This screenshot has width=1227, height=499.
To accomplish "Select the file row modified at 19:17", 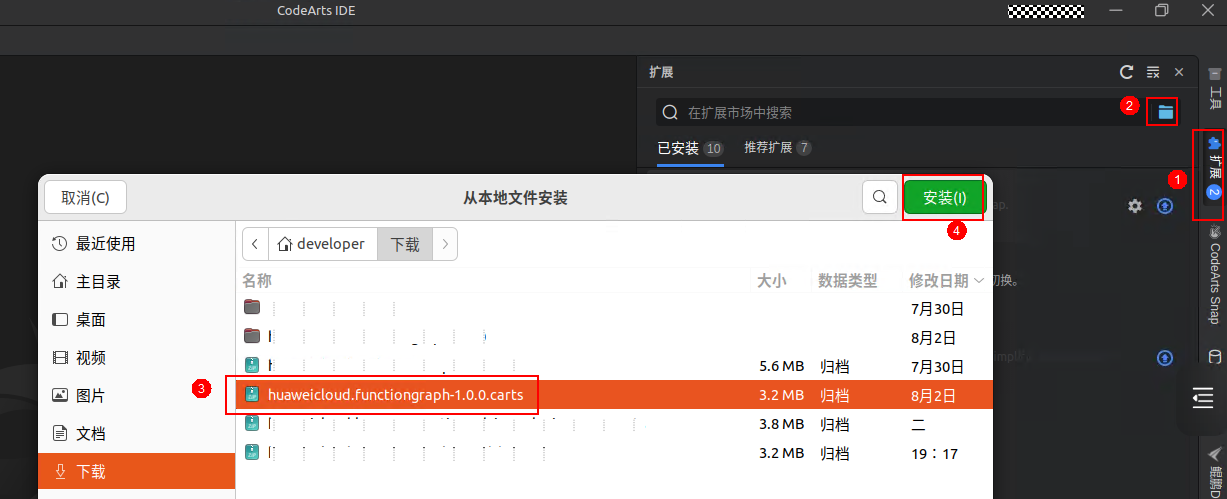I will pyautogui.click(x=615, y=453).
